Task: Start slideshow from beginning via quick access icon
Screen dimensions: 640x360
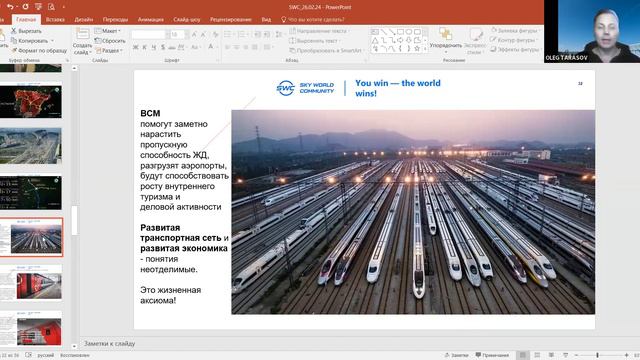Action: tap(38, 7)
